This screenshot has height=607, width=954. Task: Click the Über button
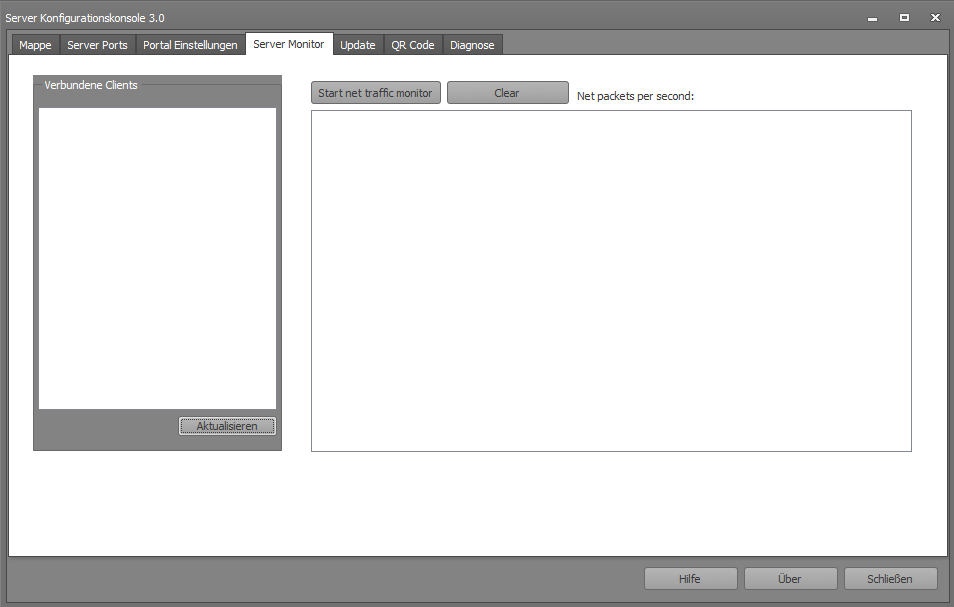(790, 578)
